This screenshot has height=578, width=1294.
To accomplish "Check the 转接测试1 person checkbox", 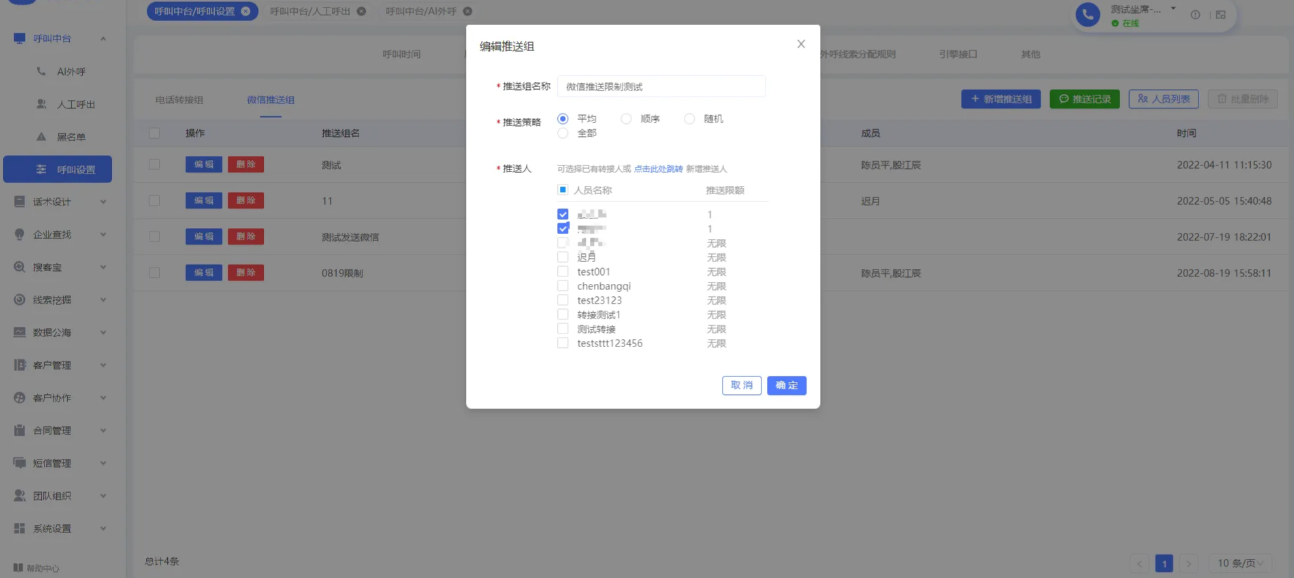I will (x=563, y=315).
